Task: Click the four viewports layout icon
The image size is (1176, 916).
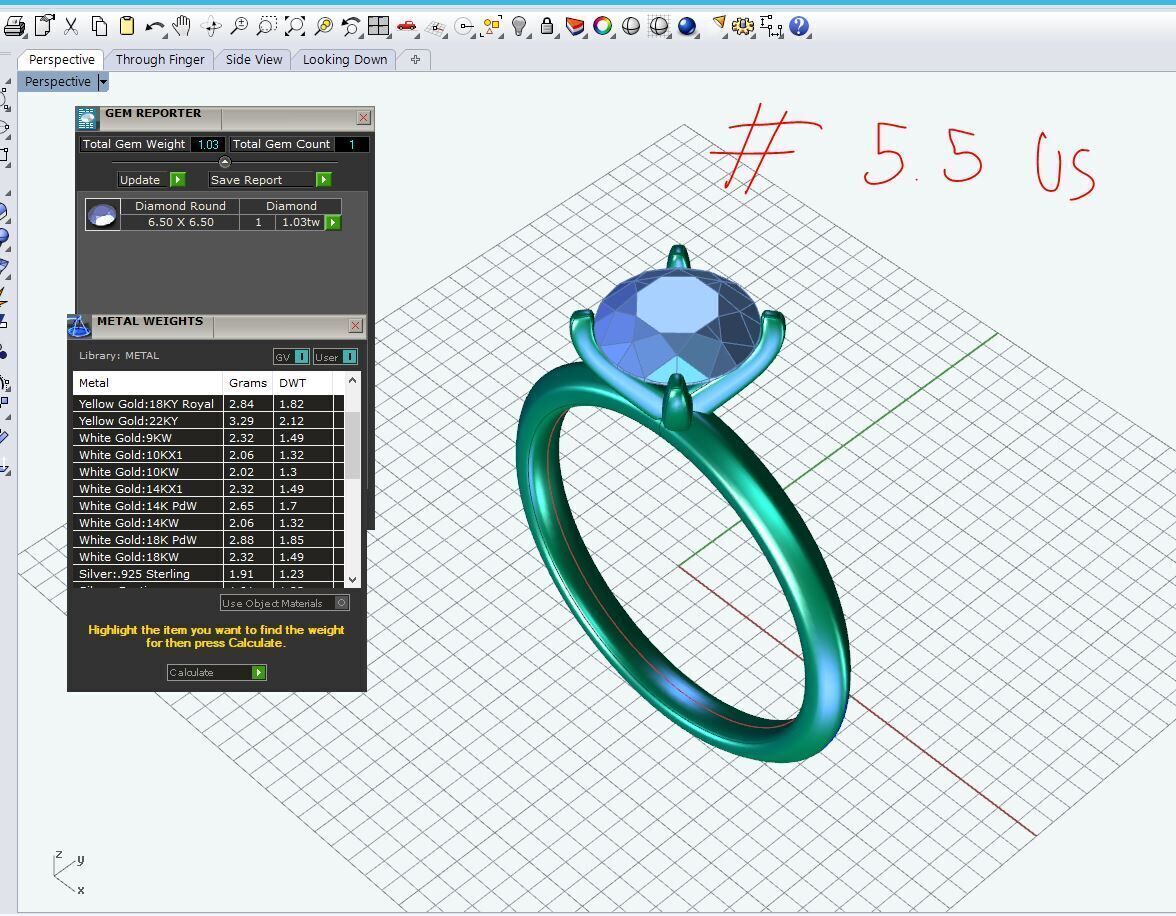Action: 379,27
